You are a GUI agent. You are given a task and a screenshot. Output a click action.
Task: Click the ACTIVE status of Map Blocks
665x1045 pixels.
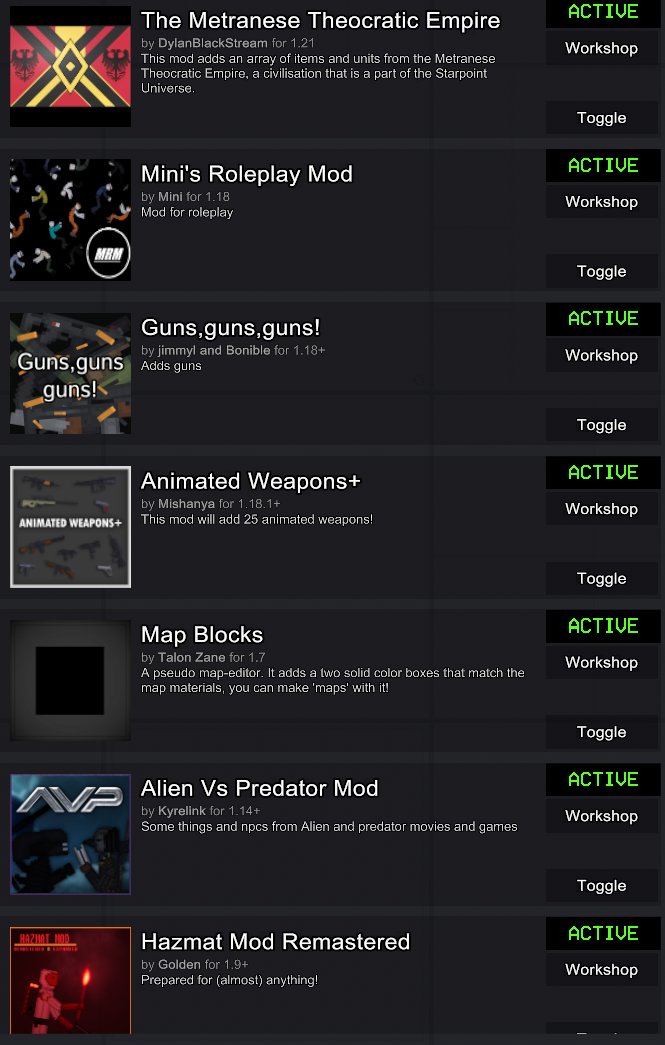click(603, 626)
